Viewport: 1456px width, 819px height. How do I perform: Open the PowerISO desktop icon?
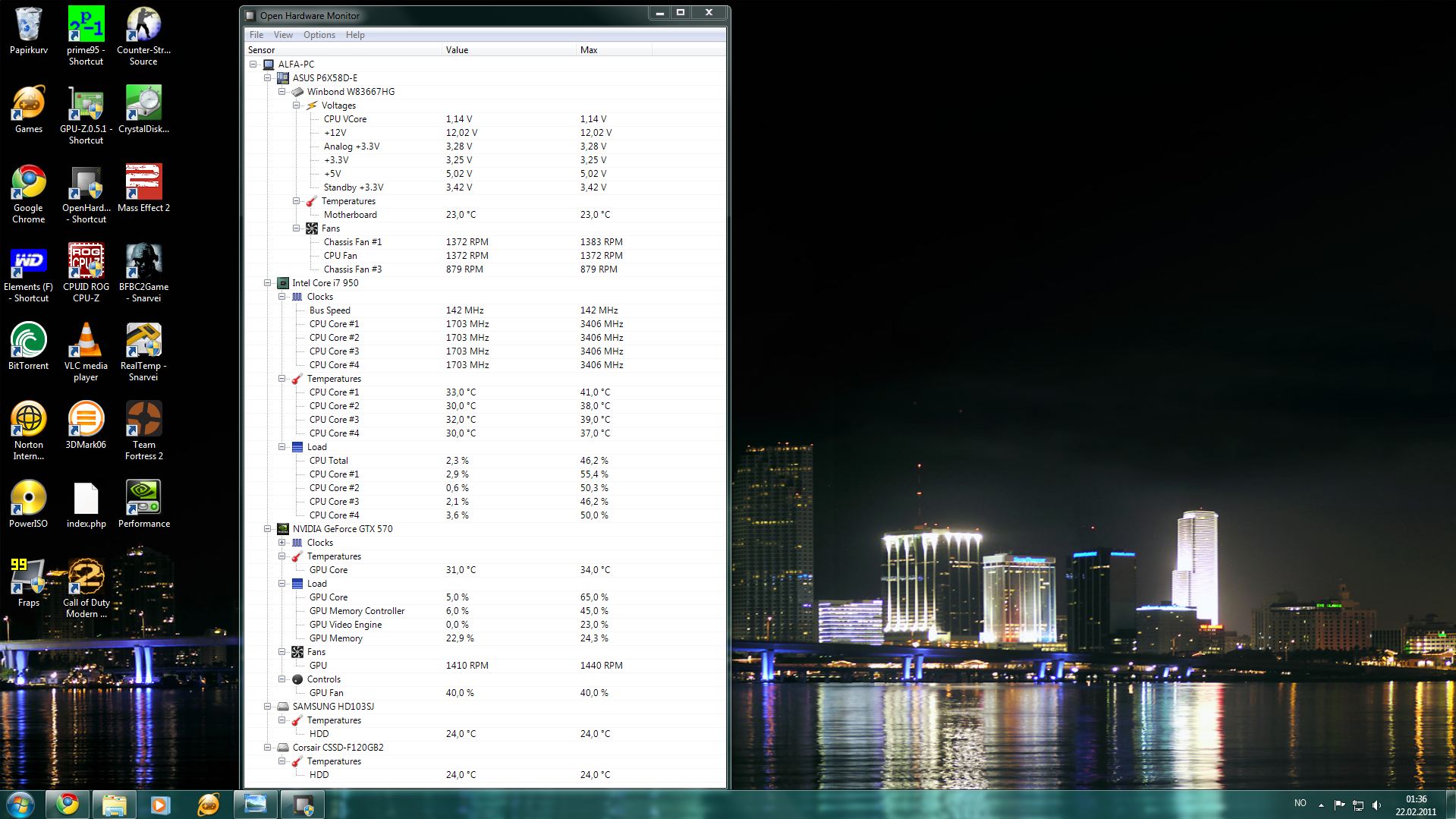pyautogui.click(x=29, y=504)
